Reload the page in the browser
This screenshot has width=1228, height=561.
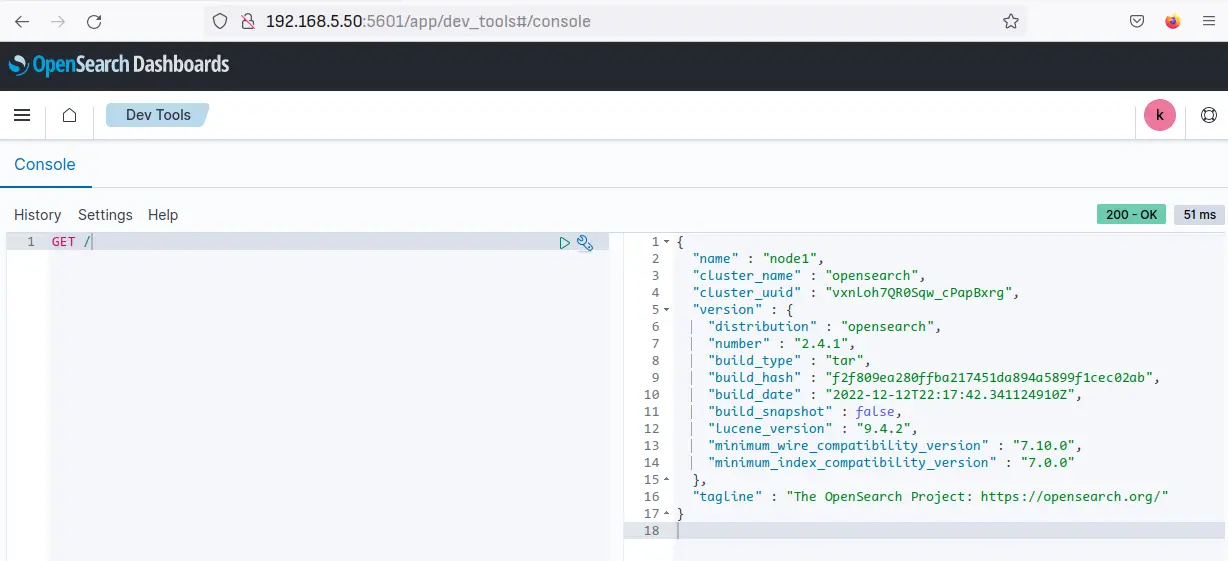(x=94, y=21)
